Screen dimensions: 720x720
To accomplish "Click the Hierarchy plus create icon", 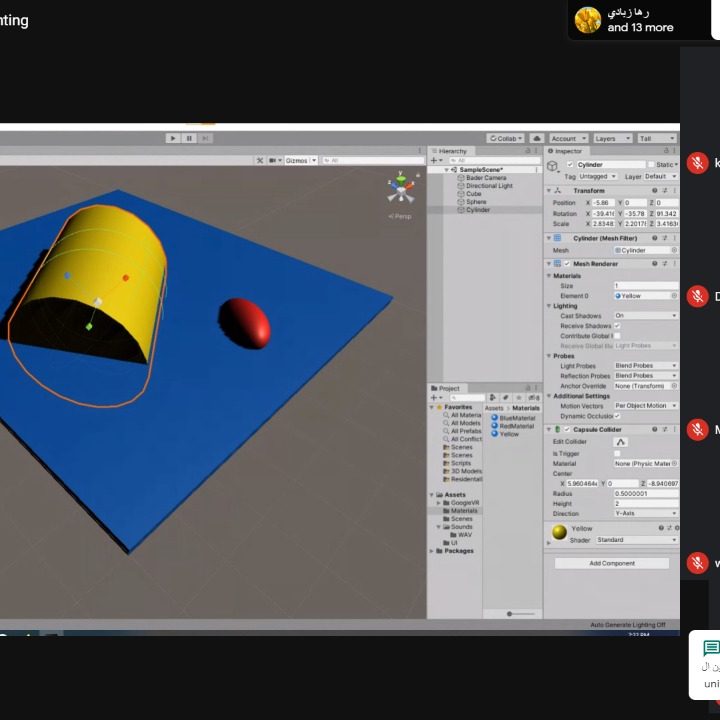I will point(435,160).
